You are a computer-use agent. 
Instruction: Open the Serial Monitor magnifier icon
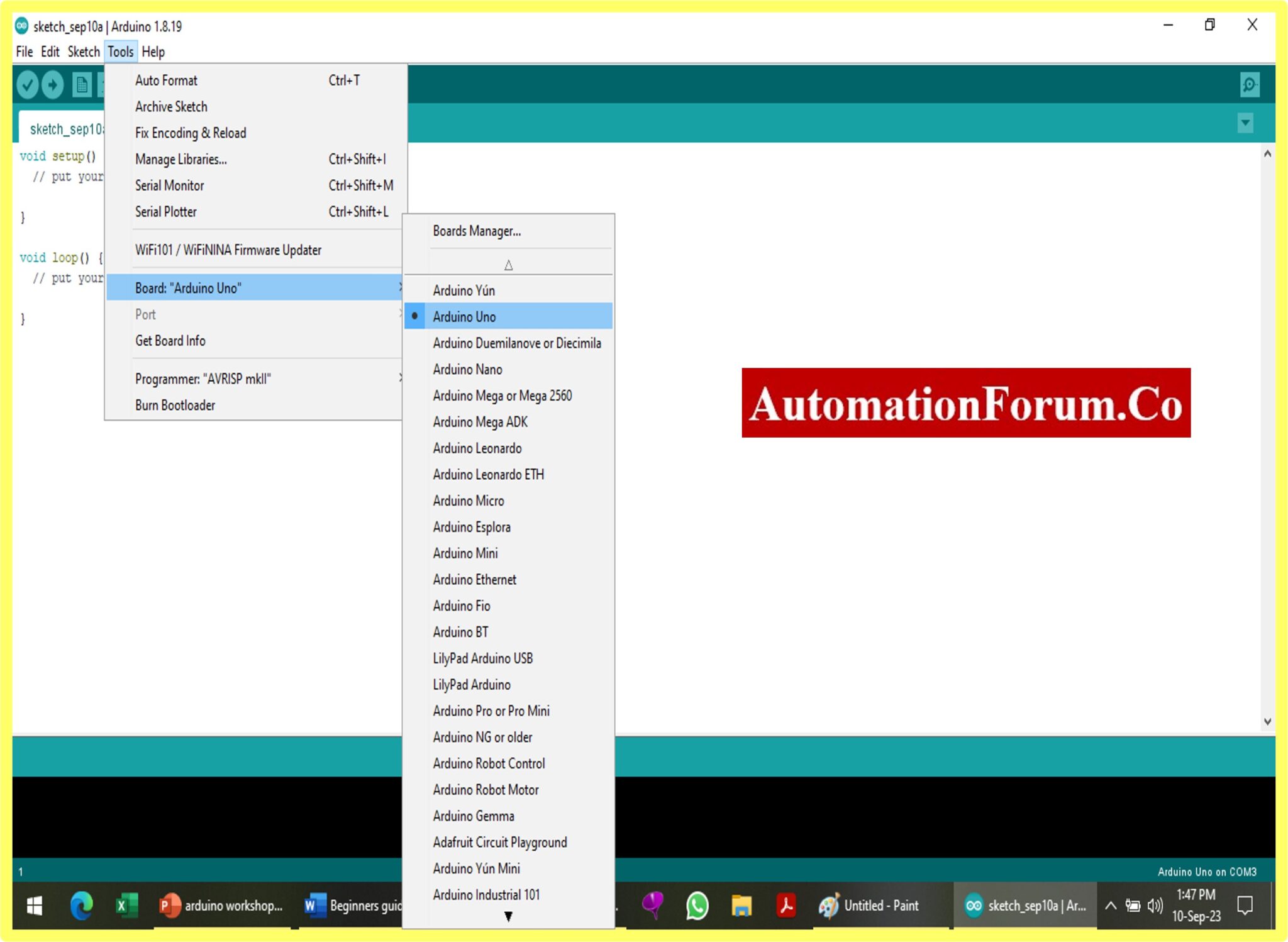pos(1249,84)
